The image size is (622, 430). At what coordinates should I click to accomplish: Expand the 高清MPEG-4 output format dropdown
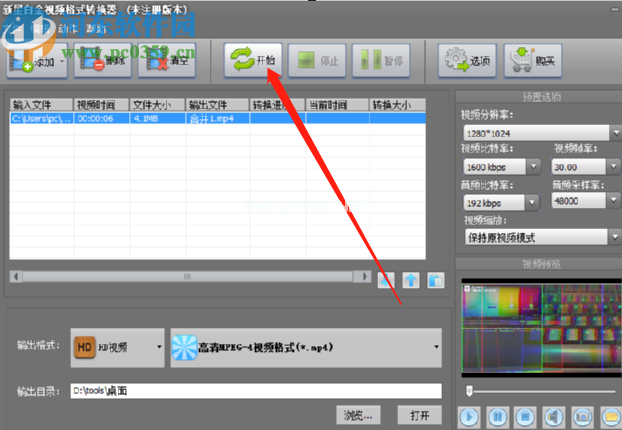pyautogui.click(x=306, y=347)
